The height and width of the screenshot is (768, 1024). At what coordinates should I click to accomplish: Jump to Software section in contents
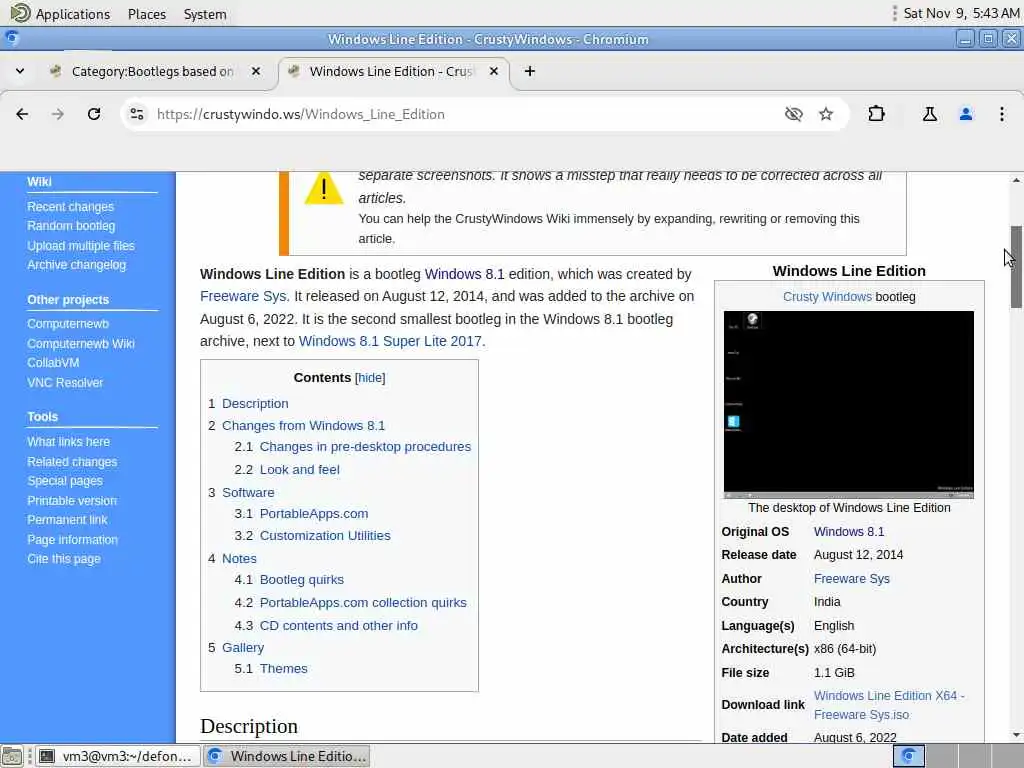pyautogui.click(x=248, y=492)
